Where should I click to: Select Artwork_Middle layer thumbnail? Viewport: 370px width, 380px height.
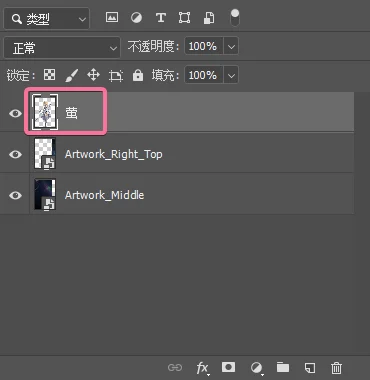click(45, 194)
